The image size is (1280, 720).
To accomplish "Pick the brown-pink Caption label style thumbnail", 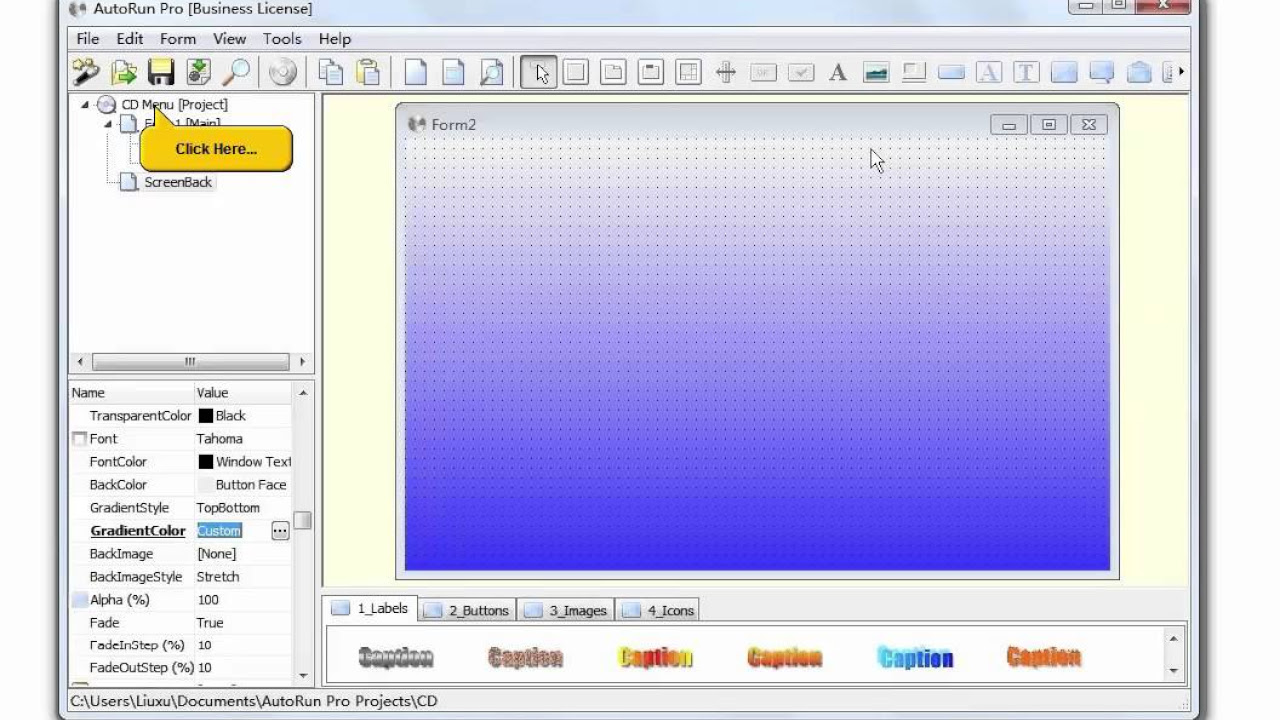I will point(525,657).
